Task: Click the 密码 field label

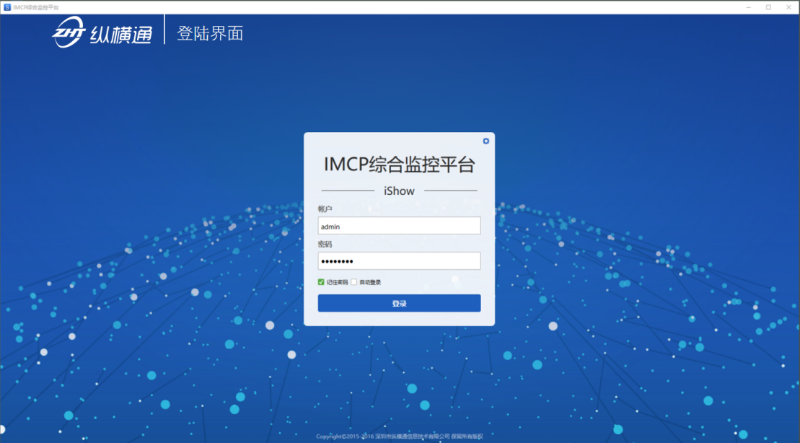Action: 324,243
